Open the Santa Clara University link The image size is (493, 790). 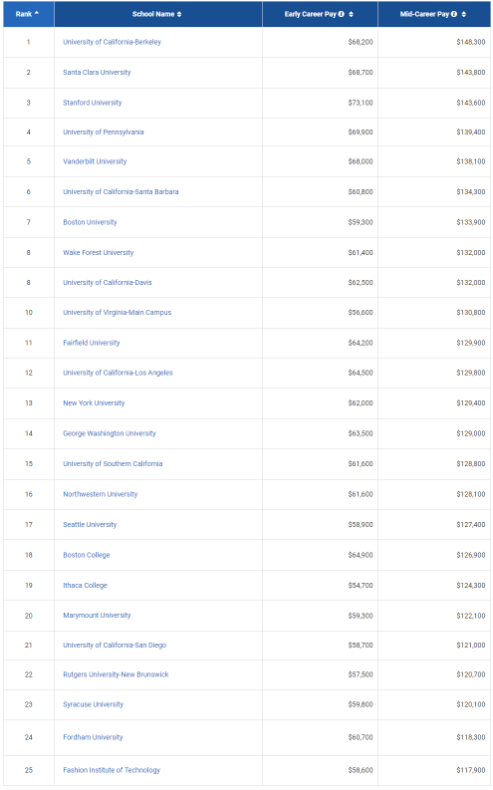click(97, 72)
